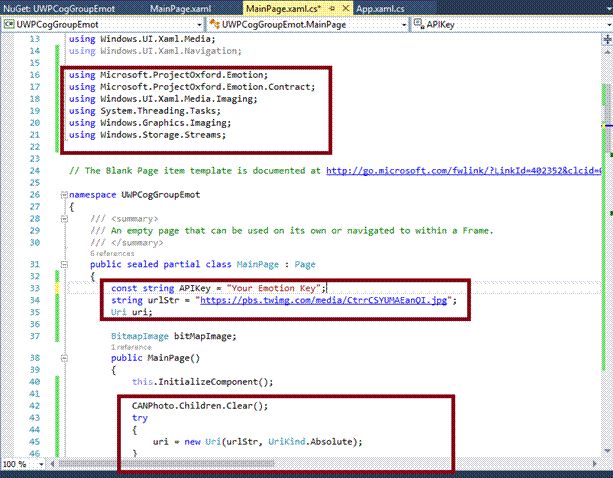
Task: Click "CANPhoto.Children.Clear();" statement
Action: click(x=200, y=406)
